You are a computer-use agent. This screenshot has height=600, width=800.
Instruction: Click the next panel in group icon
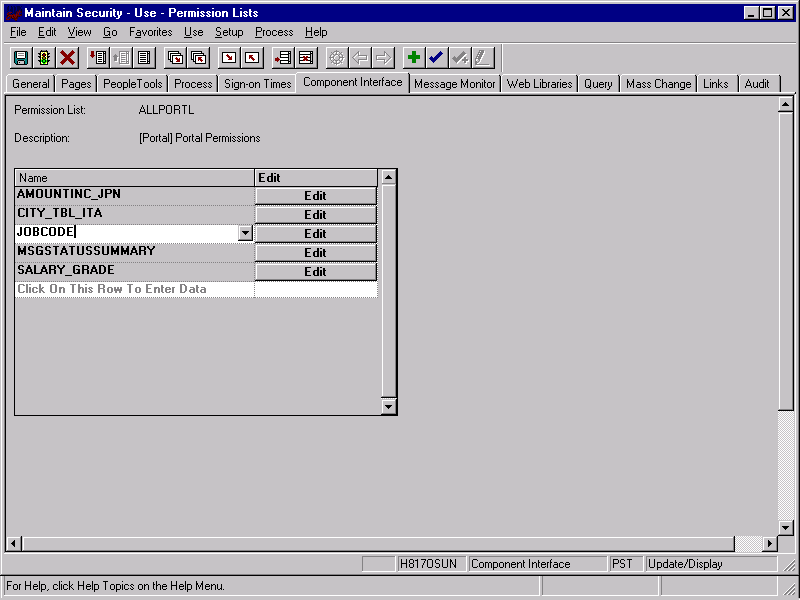click(x=173, y=57)
